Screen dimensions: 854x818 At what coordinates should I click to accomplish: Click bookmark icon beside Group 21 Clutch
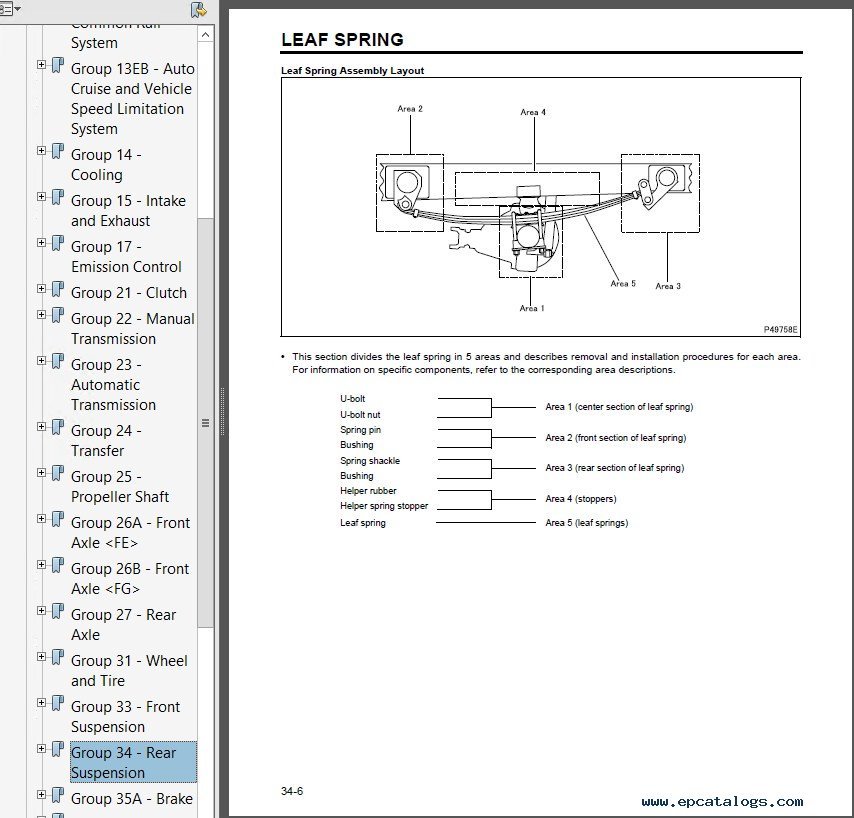[x=58, y=290]
